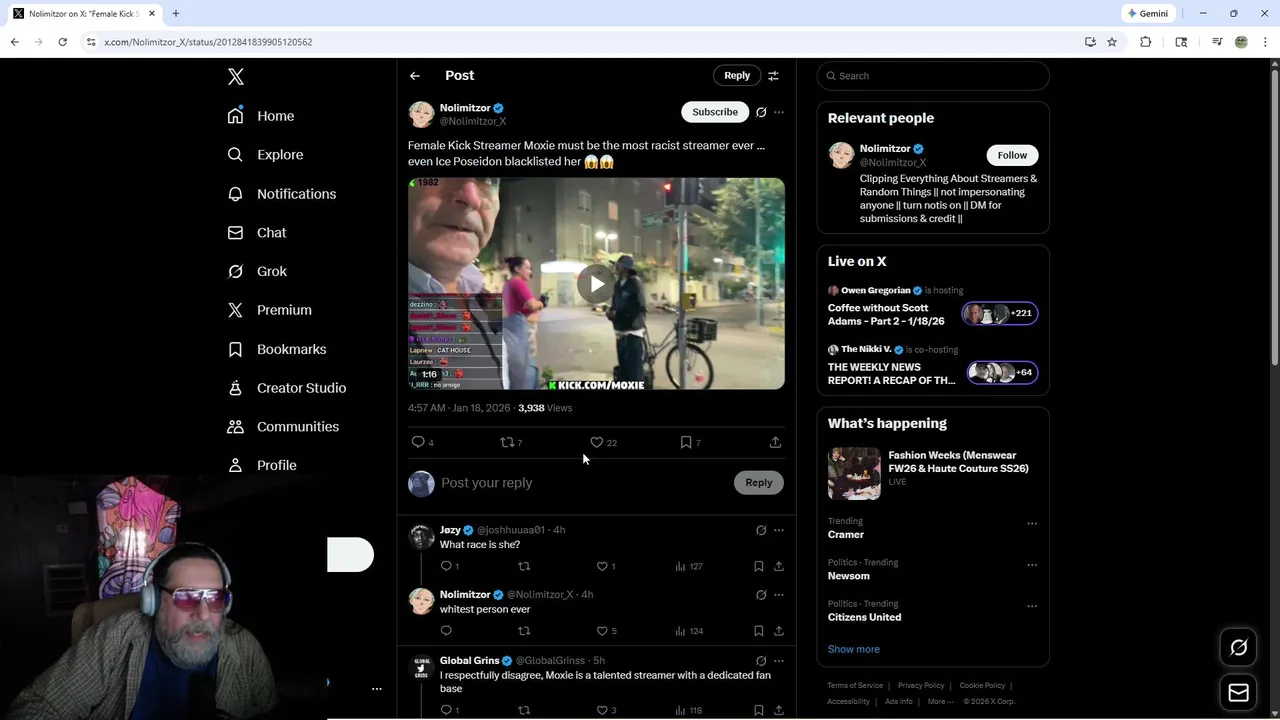Open main post more options menu
The height and width of the screenshot is (720, 1280).
tap(779, 112)
